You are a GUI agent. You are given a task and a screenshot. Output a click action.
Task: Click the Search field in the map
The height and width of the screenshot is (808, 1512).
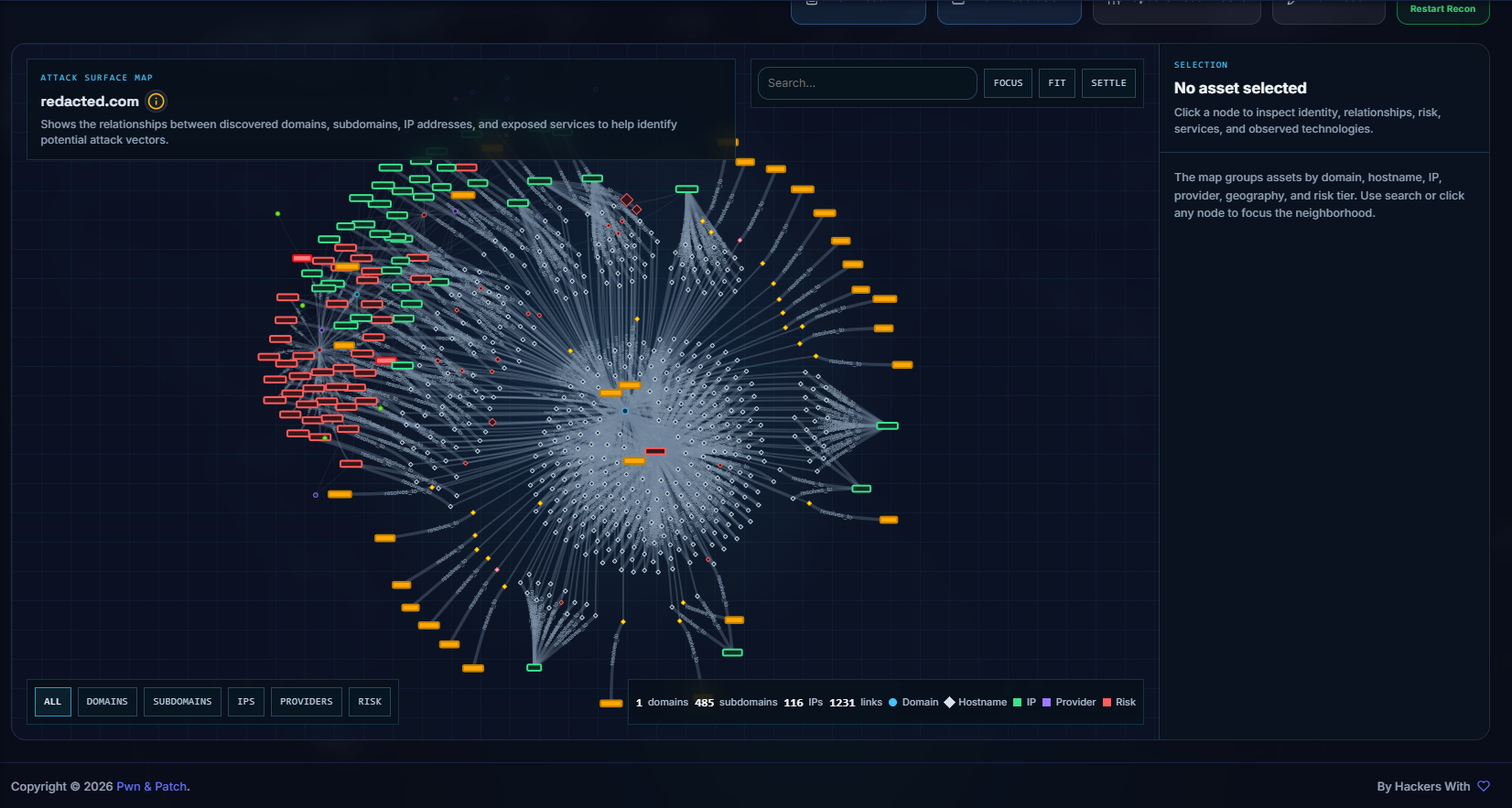click(x=867, y=83)
